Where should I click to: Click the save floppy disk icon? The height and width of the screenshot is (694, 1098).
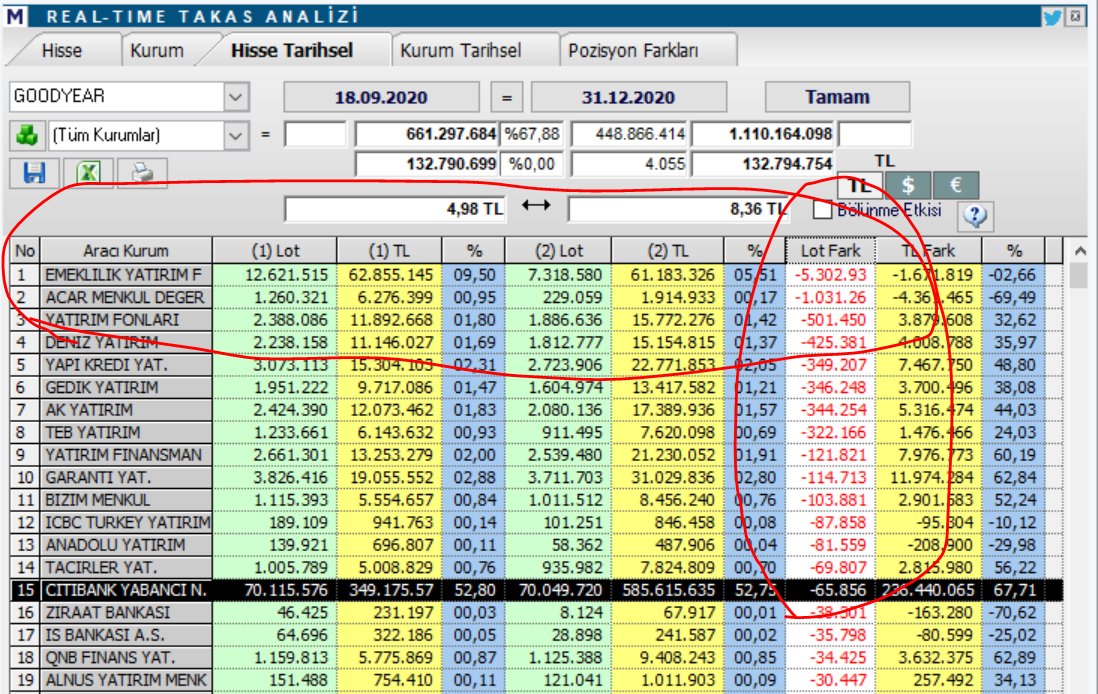coord(34,172)
